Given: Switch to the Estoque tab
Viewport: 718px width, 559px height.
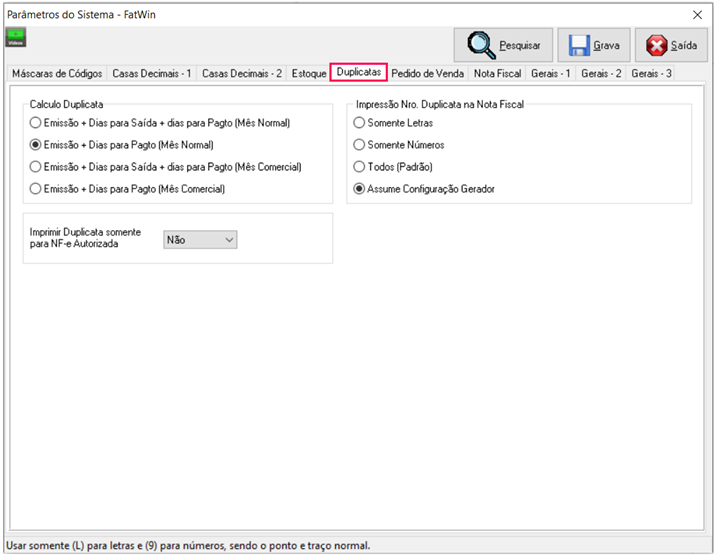Looking at the screenshot, I should 309,74.
